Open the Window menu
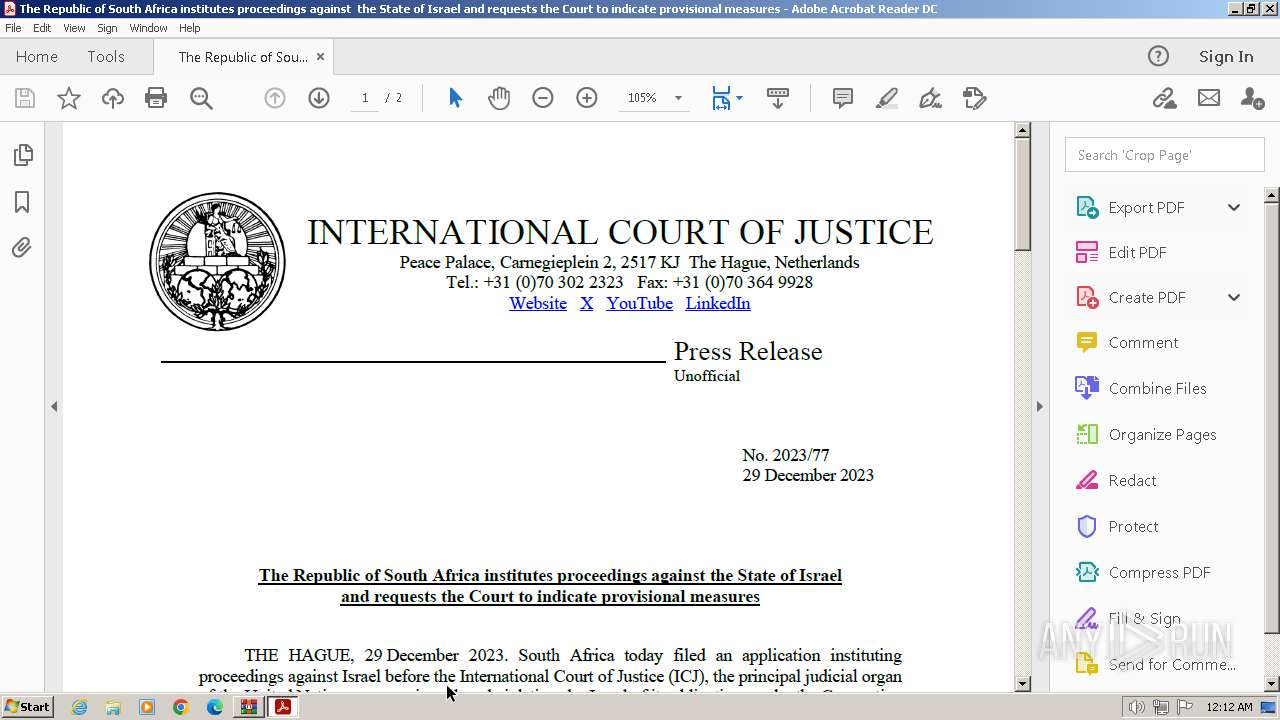The image size is (1280, 720). pos(148,28)
